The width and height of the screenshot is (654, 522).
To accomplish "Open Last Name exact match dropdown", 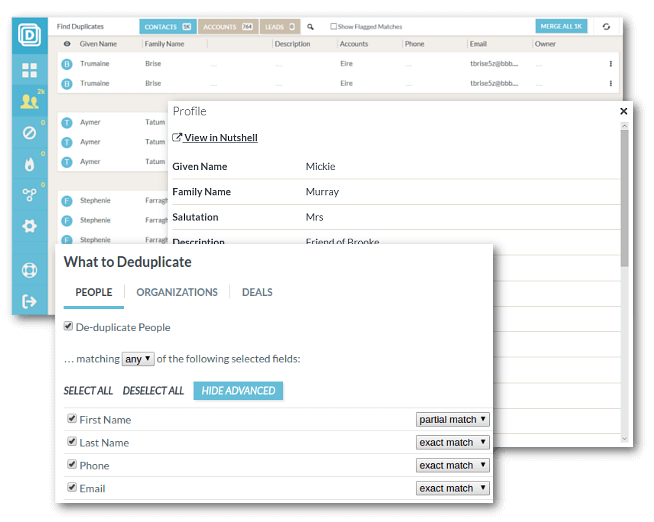I will pos(453,442).
